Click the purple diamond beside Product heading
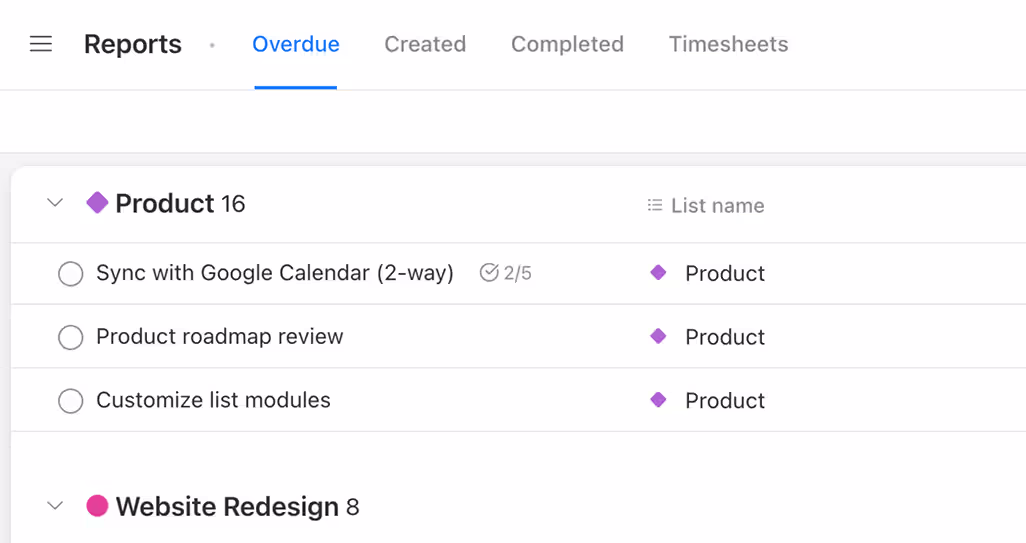The height and width of the screenshot is (543, 1026). [97, 203]
